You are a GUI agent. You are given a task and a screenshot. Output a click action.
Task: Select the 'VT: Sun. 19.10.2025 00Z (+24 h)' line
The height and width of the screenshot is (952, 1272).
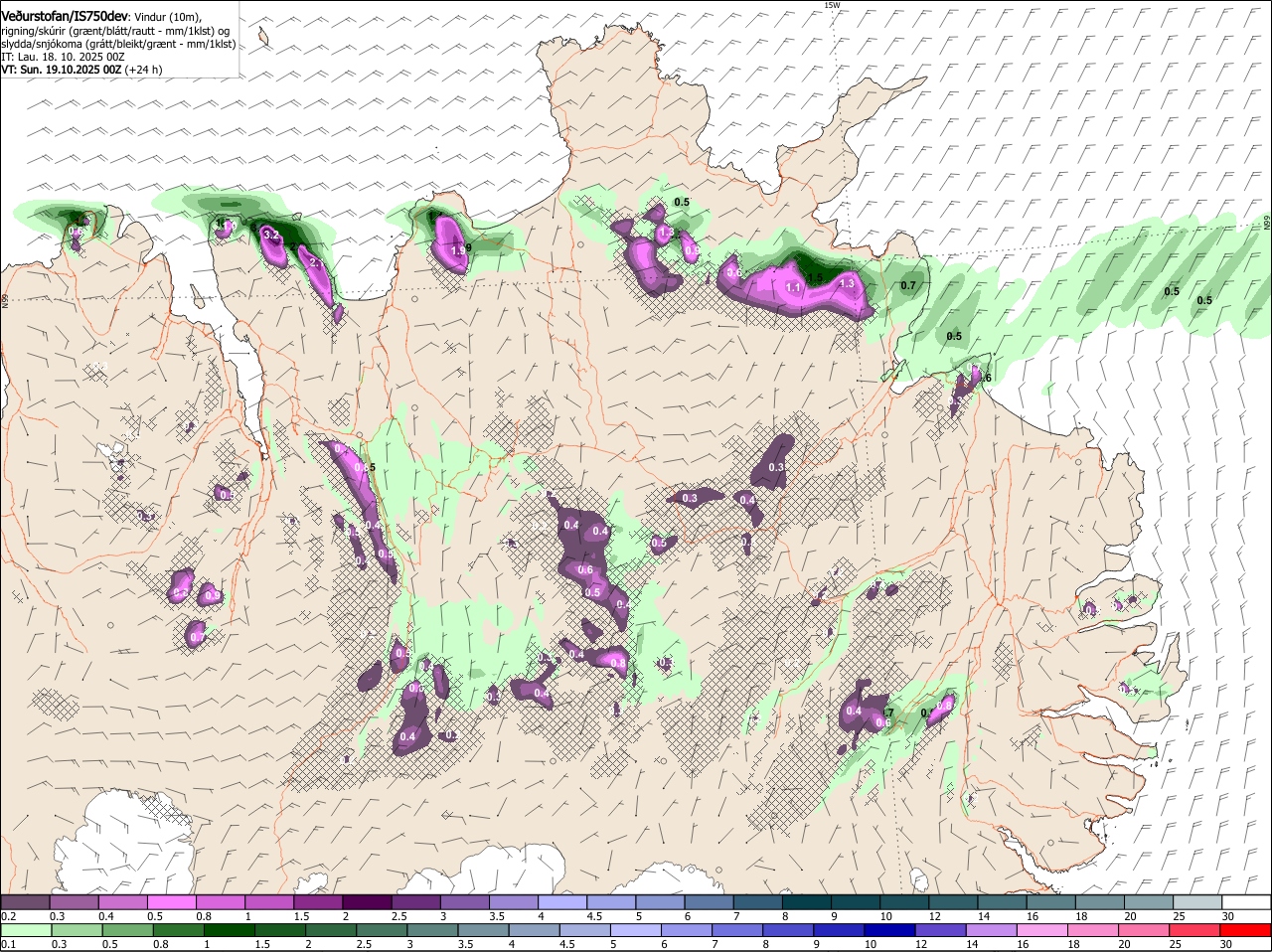[81, 70]
